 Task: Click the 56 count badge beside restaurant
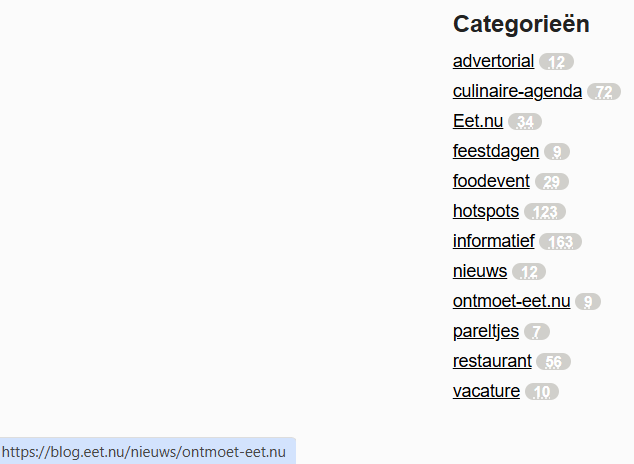(x=553, y=362)
